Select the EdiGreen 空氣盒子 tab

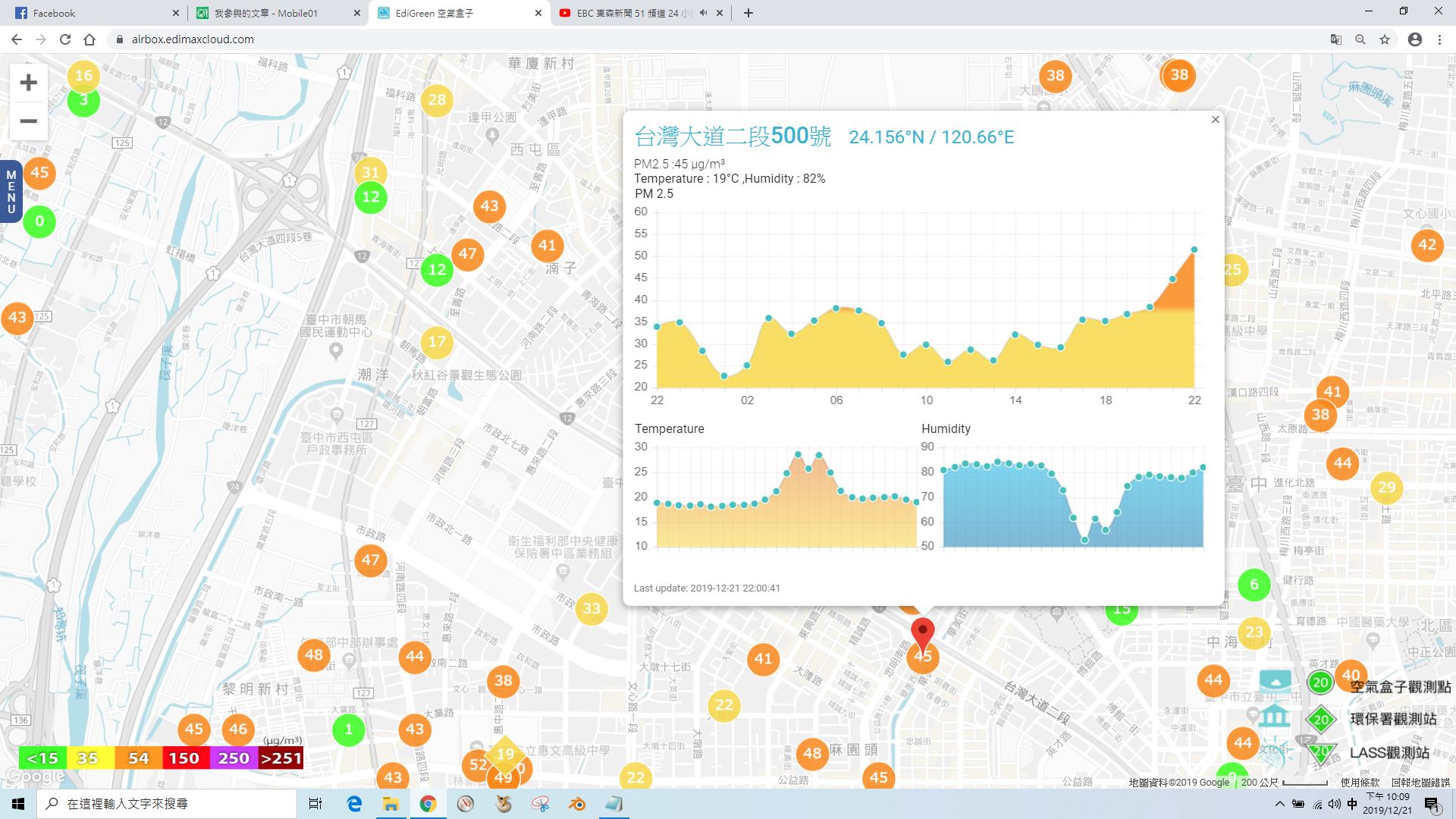(459, 13)
